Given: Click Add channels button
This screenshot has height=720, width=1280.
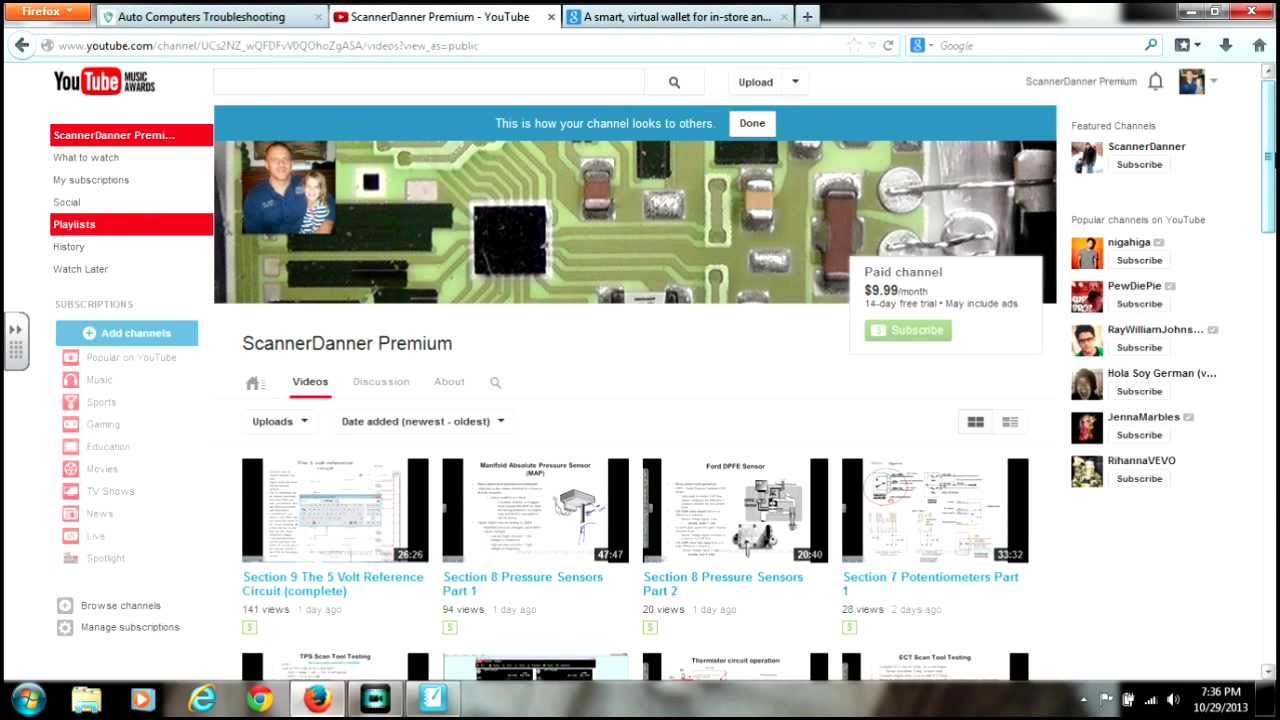Looking at the screenshot, I should pyautogui.click(x=127, y=333).
